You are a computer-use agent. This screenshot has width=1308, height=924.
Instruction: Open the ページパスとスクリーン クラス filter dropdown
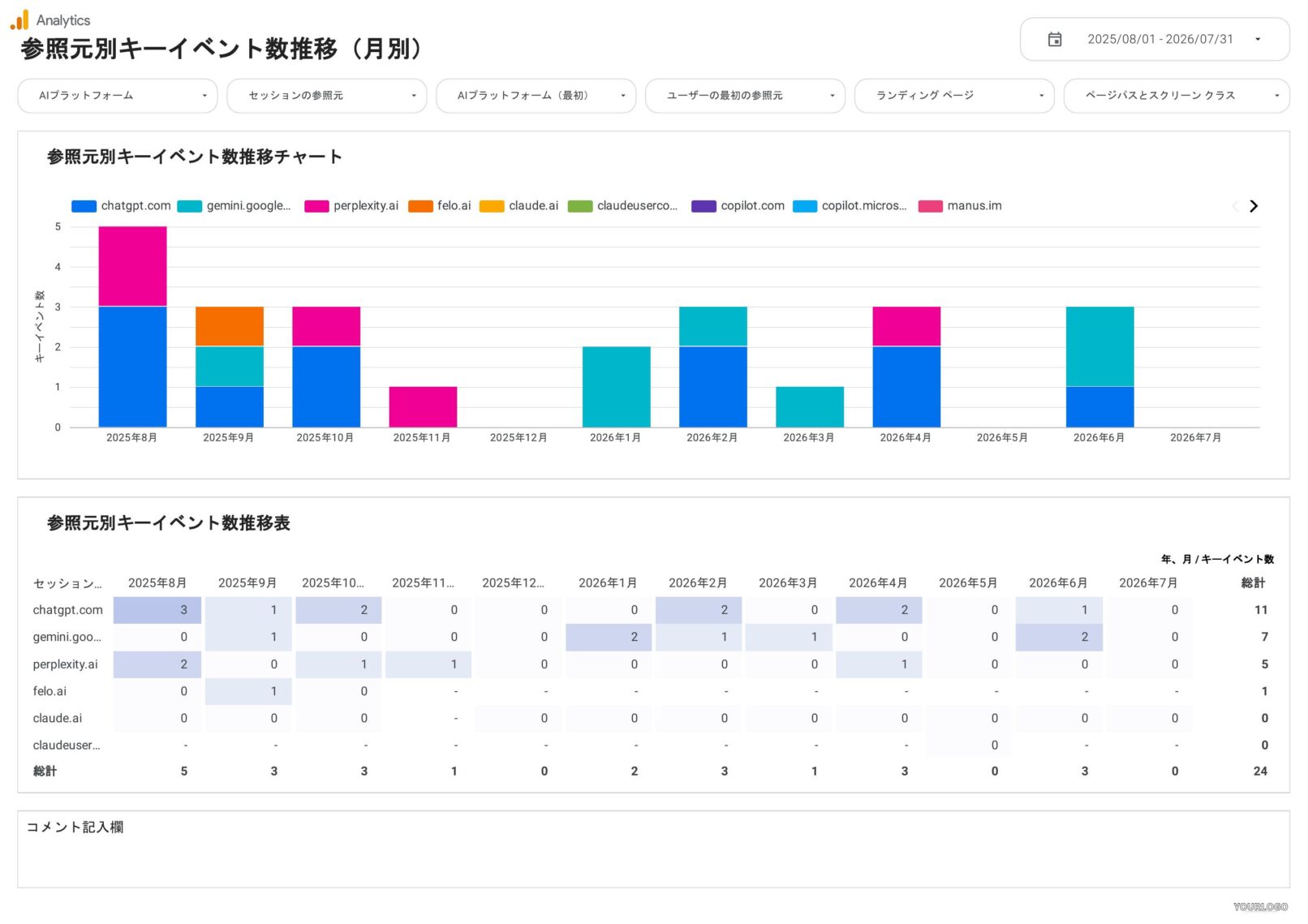point(1177,96)
